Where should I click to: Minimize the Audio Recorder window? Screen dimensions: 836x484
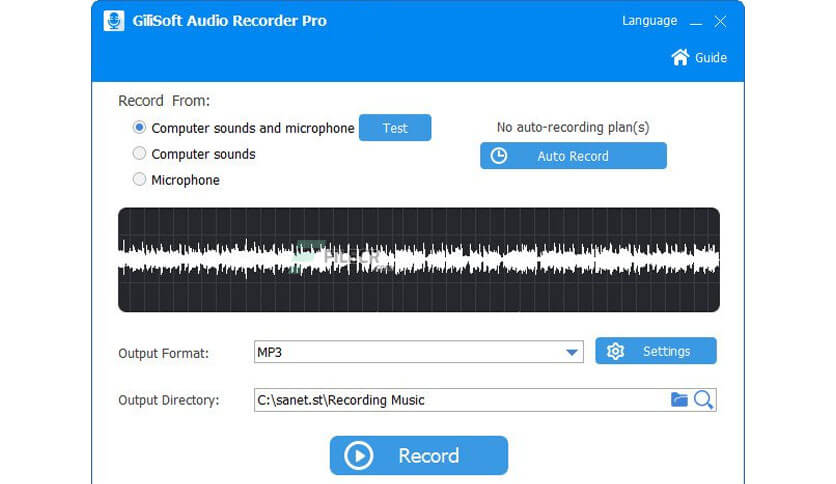[696, 22]
